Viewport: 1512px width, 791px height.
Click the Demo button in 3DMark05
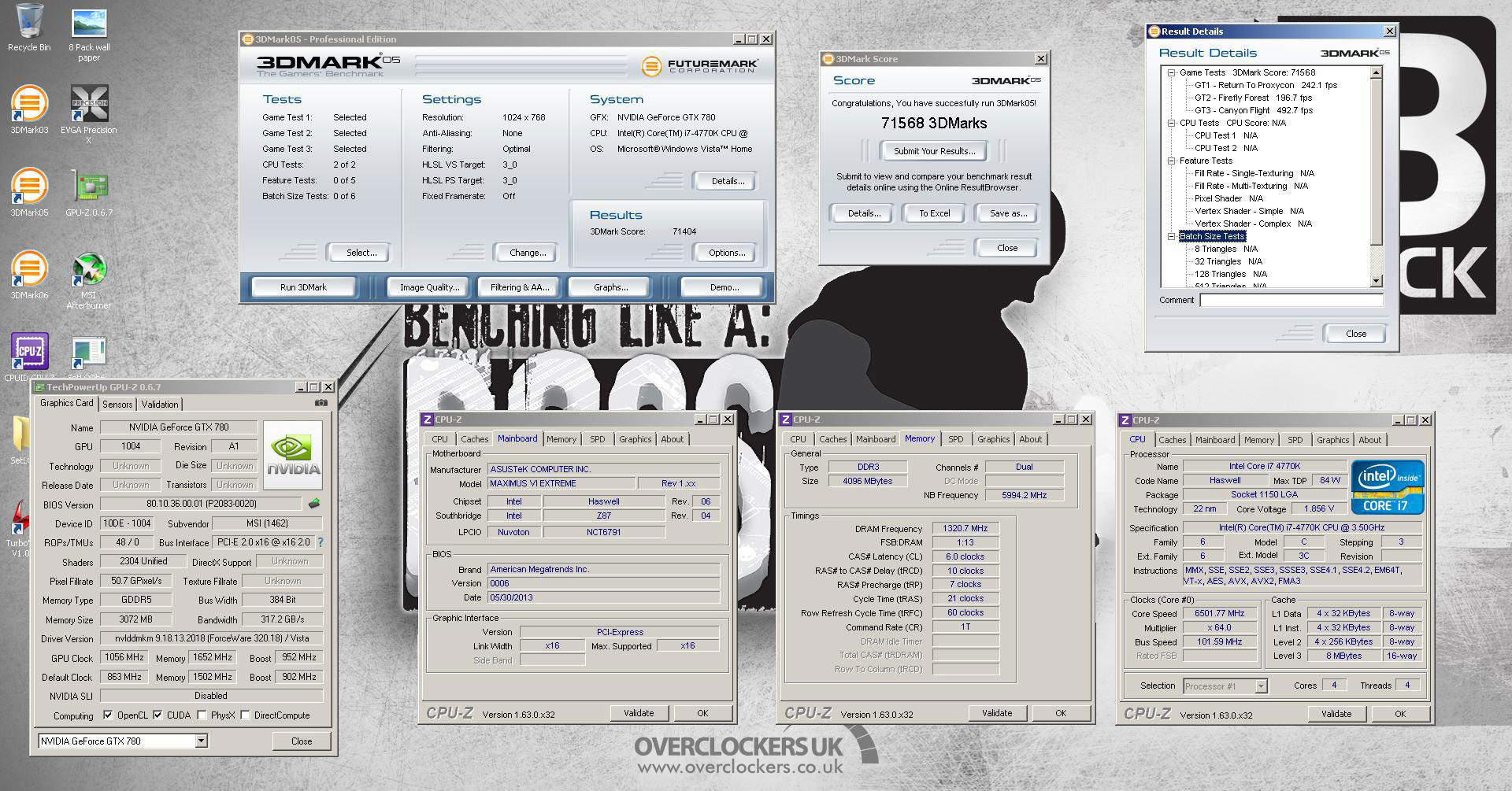click(724, 287)
